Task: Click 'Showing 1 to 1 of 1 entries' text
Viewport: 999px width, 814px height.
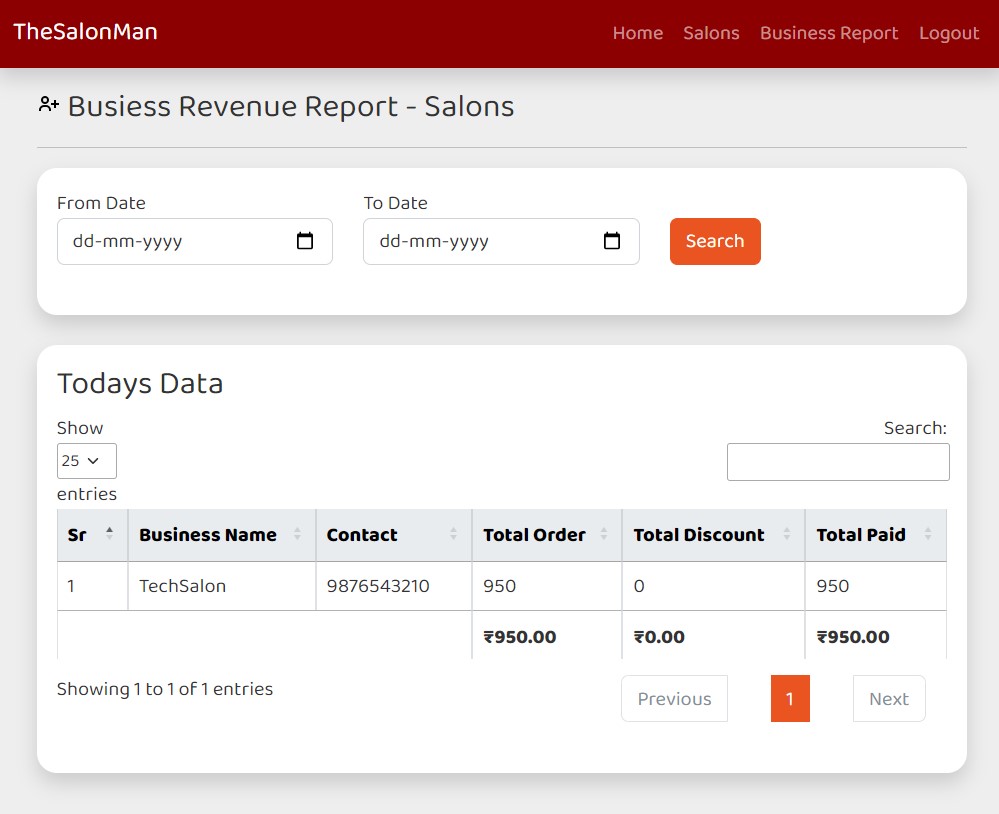Action: coord(165,689)
